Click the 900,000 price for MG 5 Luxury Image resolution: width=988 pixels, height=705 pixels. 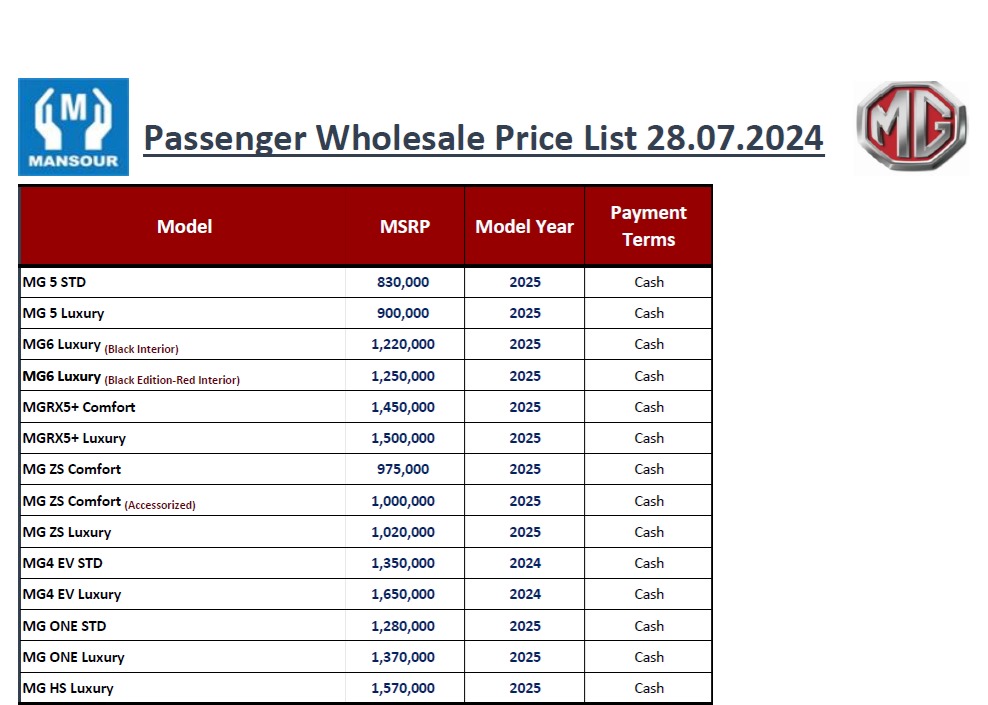point(403,313)
